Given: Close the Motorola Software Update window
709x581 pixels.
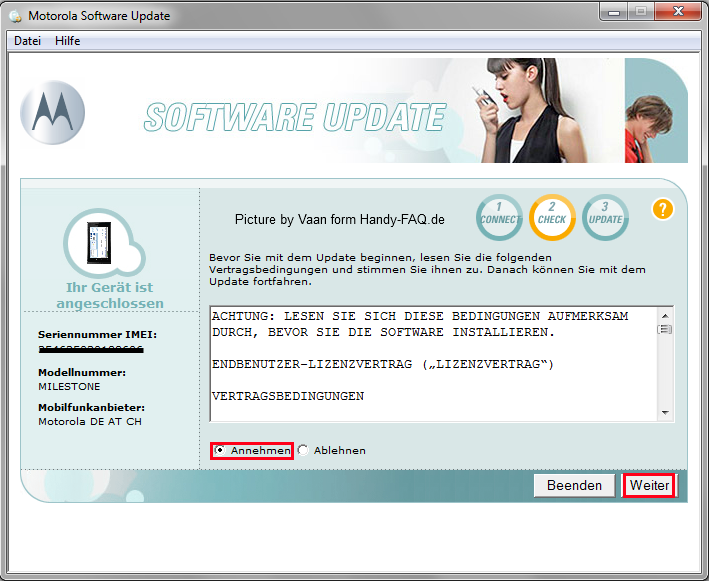Looking at the screenshot, I should coord(678,12).
